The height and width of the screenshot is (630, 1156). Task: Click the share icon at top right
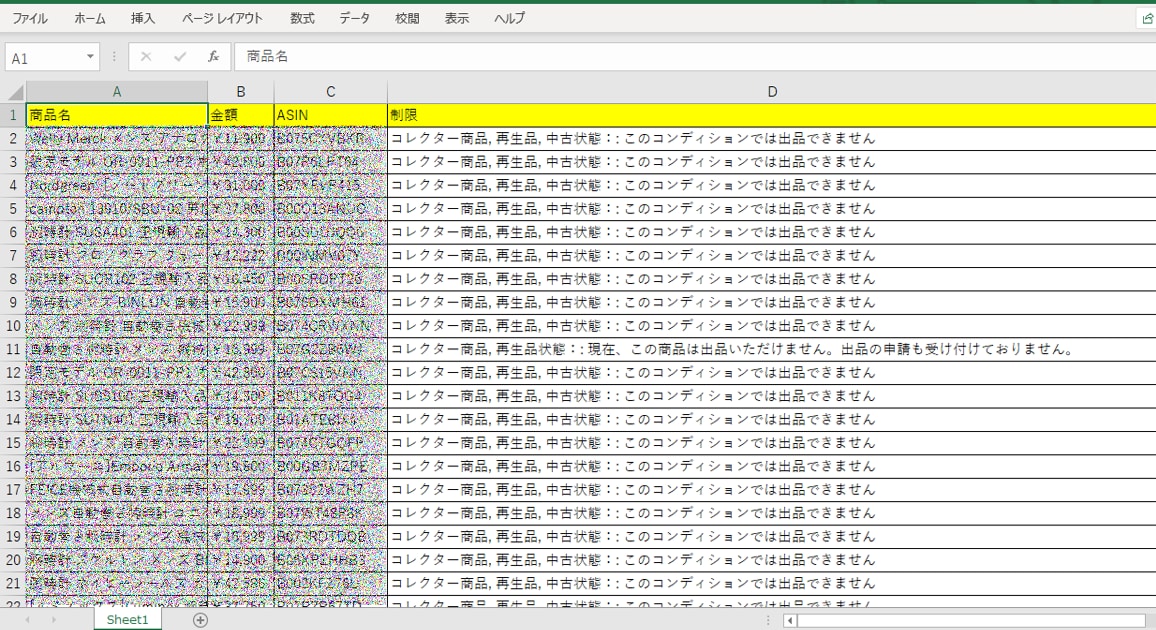coord(1147,19)
